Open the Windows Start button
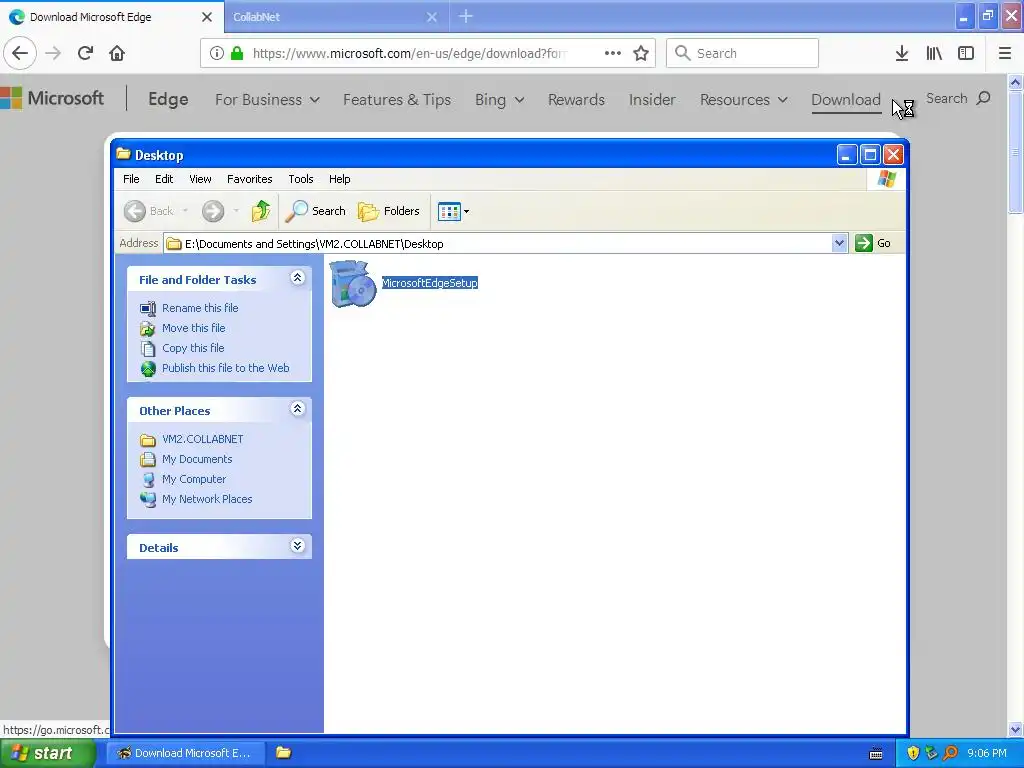1024x768 pixels. coord(47,753)
